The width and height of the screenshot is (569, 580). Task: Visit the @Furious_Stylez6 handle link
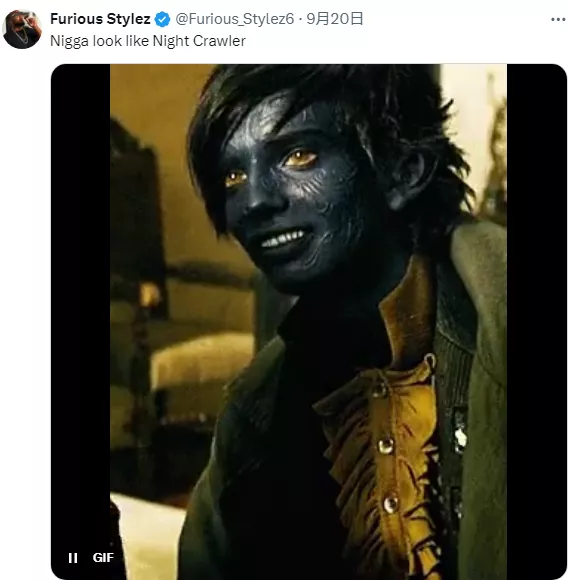click(x=235, y=19)
